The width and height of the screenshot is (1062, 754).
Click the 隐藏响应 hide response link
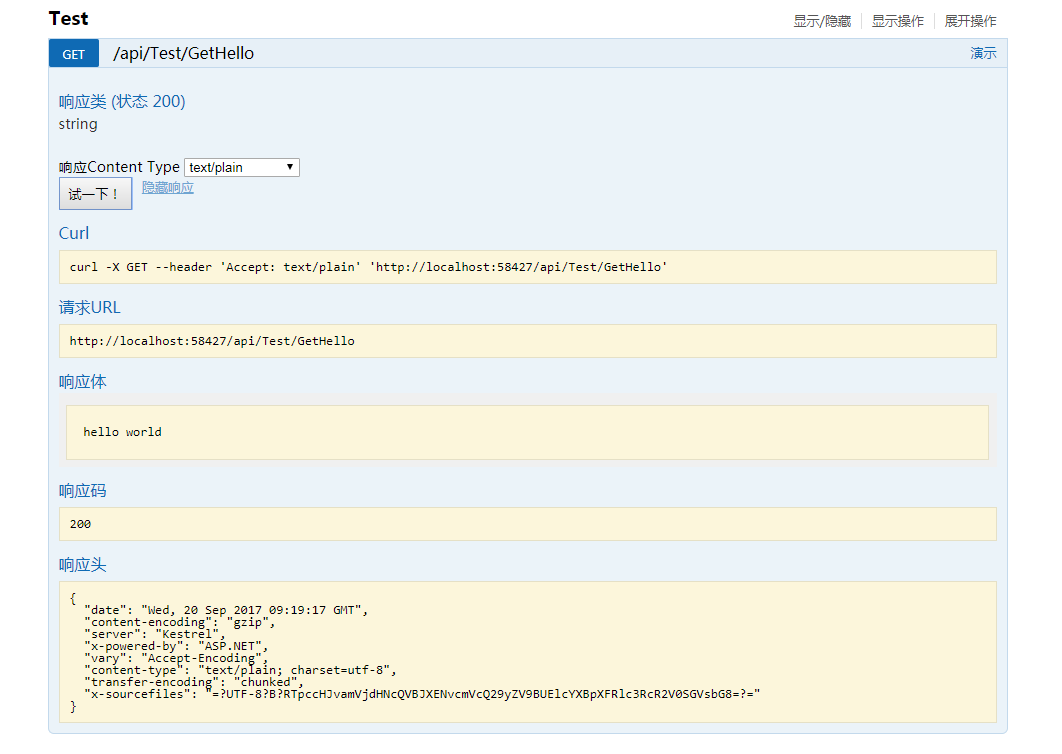168,188
